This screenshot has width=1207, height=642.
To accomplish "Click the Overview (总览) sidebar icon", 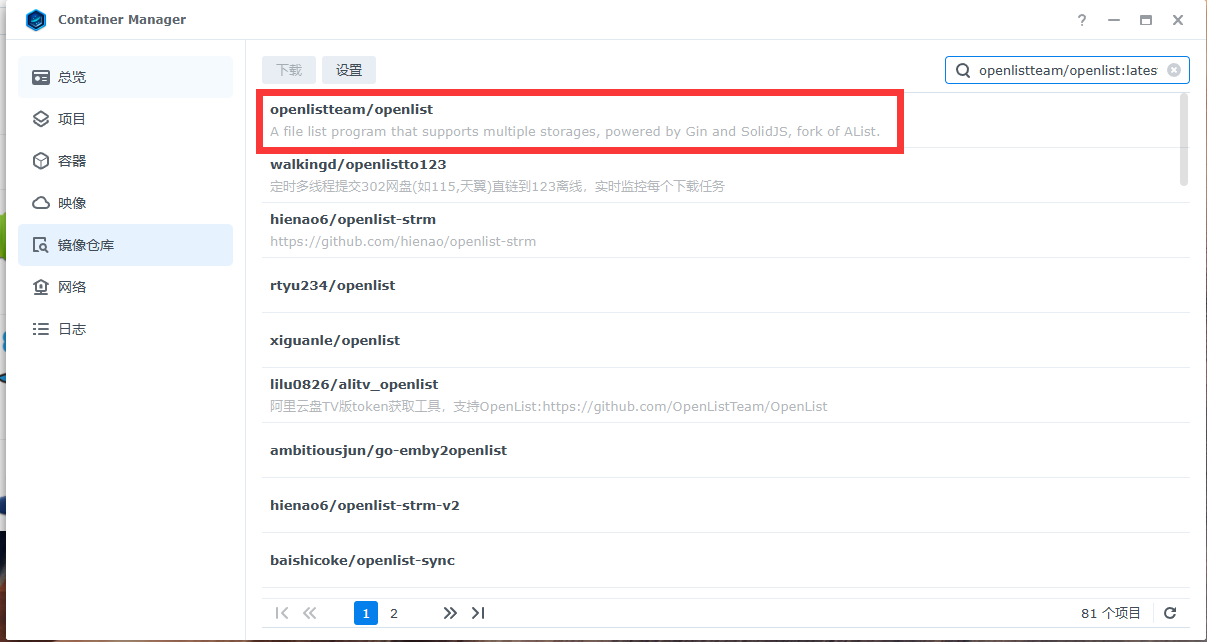I will 41,77.
